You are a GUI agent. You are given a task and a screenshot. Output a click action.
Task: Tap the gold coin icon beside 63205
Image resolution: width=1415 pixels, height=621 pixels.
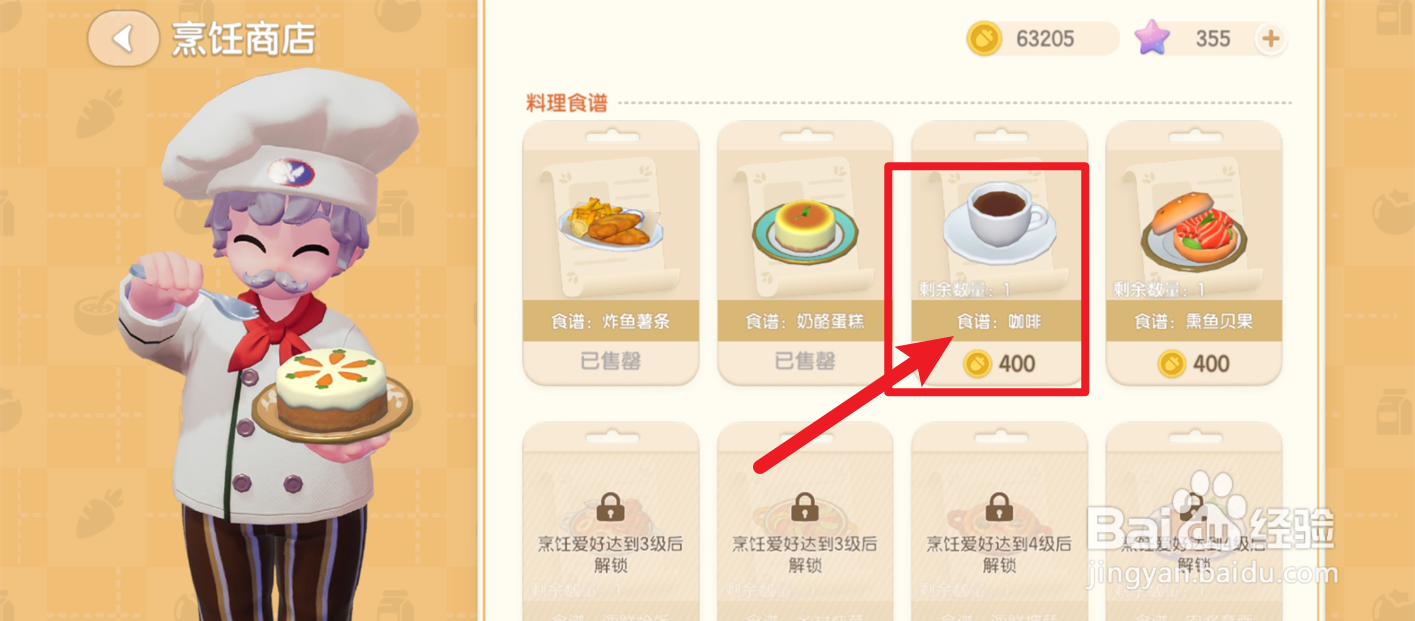(984, 39)
